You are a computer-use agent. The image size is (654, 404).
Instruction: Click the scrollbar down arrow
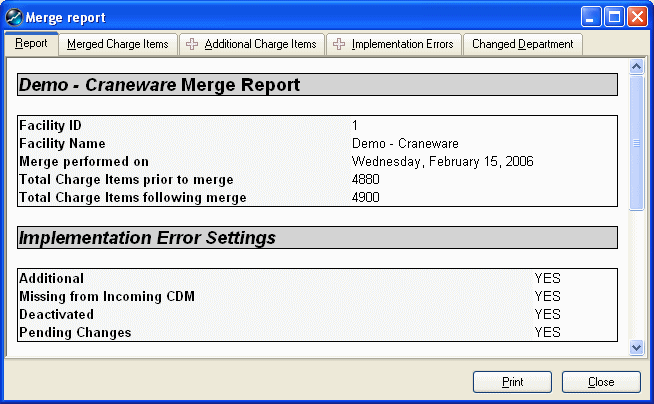coord(637,346)
